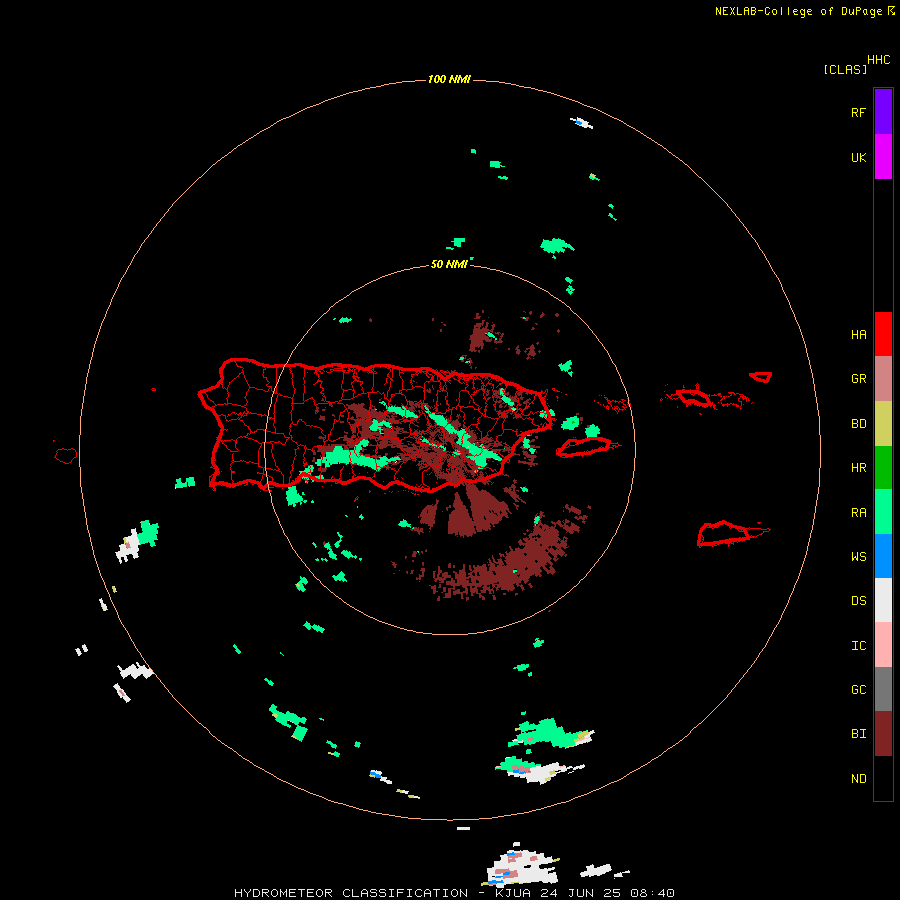900x900 pixels.
Task: Click the NEXLAB-College of DuPage credit
Action: [x=798, y=11]
